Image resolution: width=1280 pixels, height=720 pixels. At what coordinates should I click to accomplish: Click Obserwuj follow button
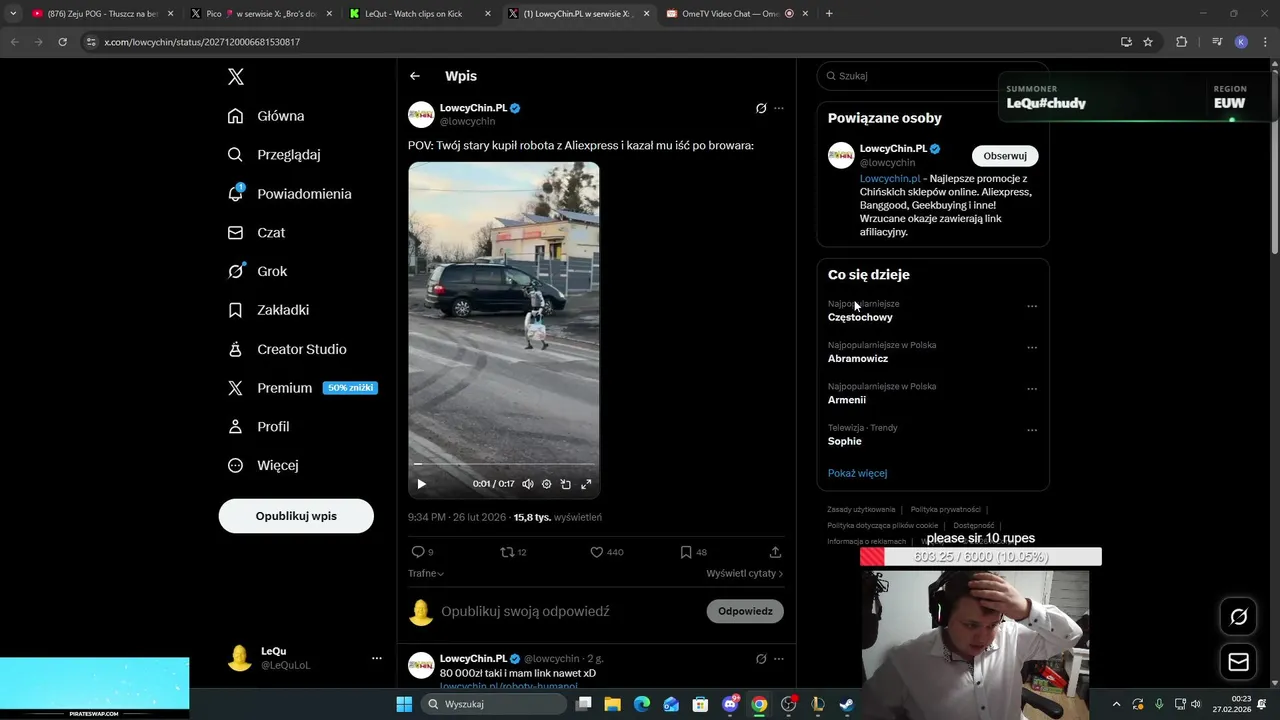tap(1005, 156)
